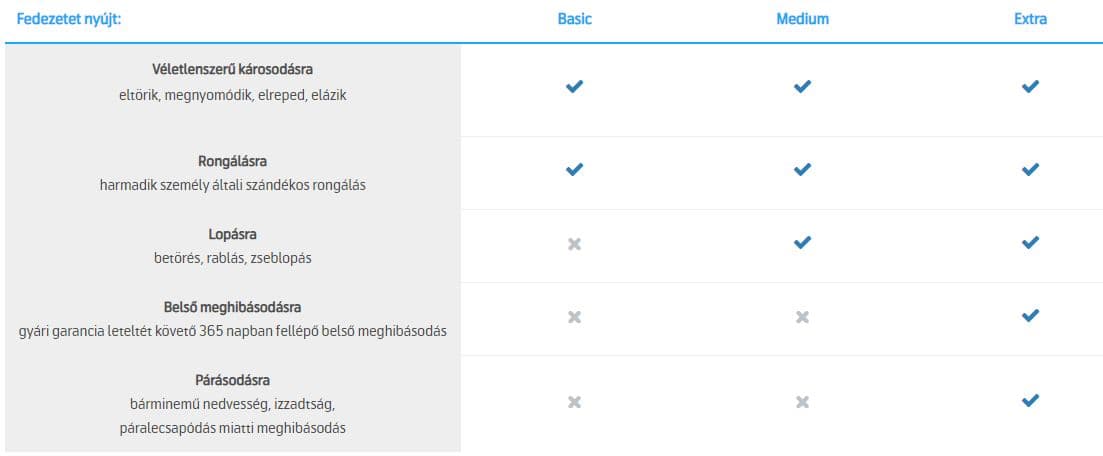Click the Medium checkmark for Véletlenszerű károsodásra
Screen dimensions: 1103x456
802,87
